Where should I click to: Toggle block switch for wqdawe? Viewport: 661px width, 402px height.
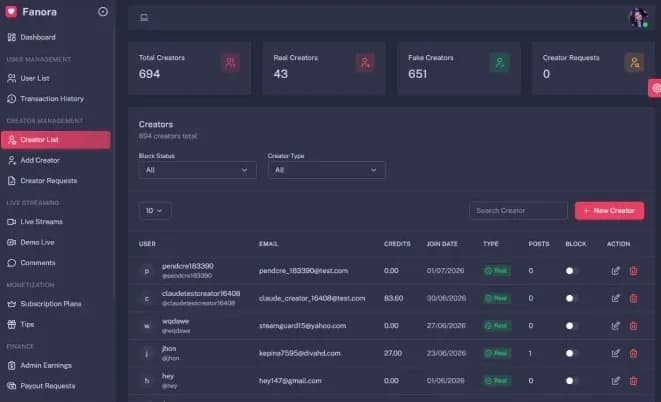click(x=572, y=326)
